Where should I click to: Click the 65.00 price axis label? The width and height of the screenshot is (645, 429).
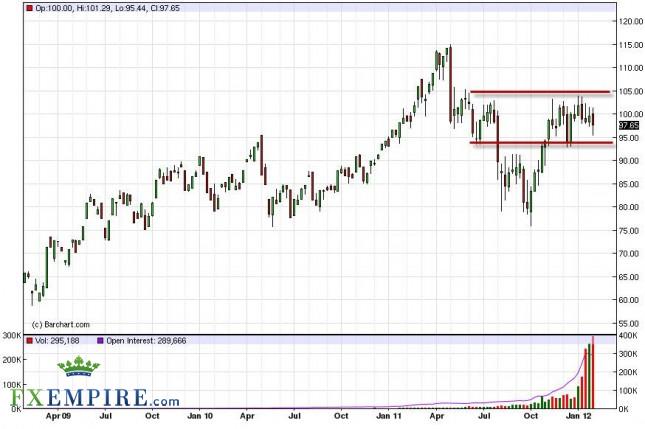[629, 277]
